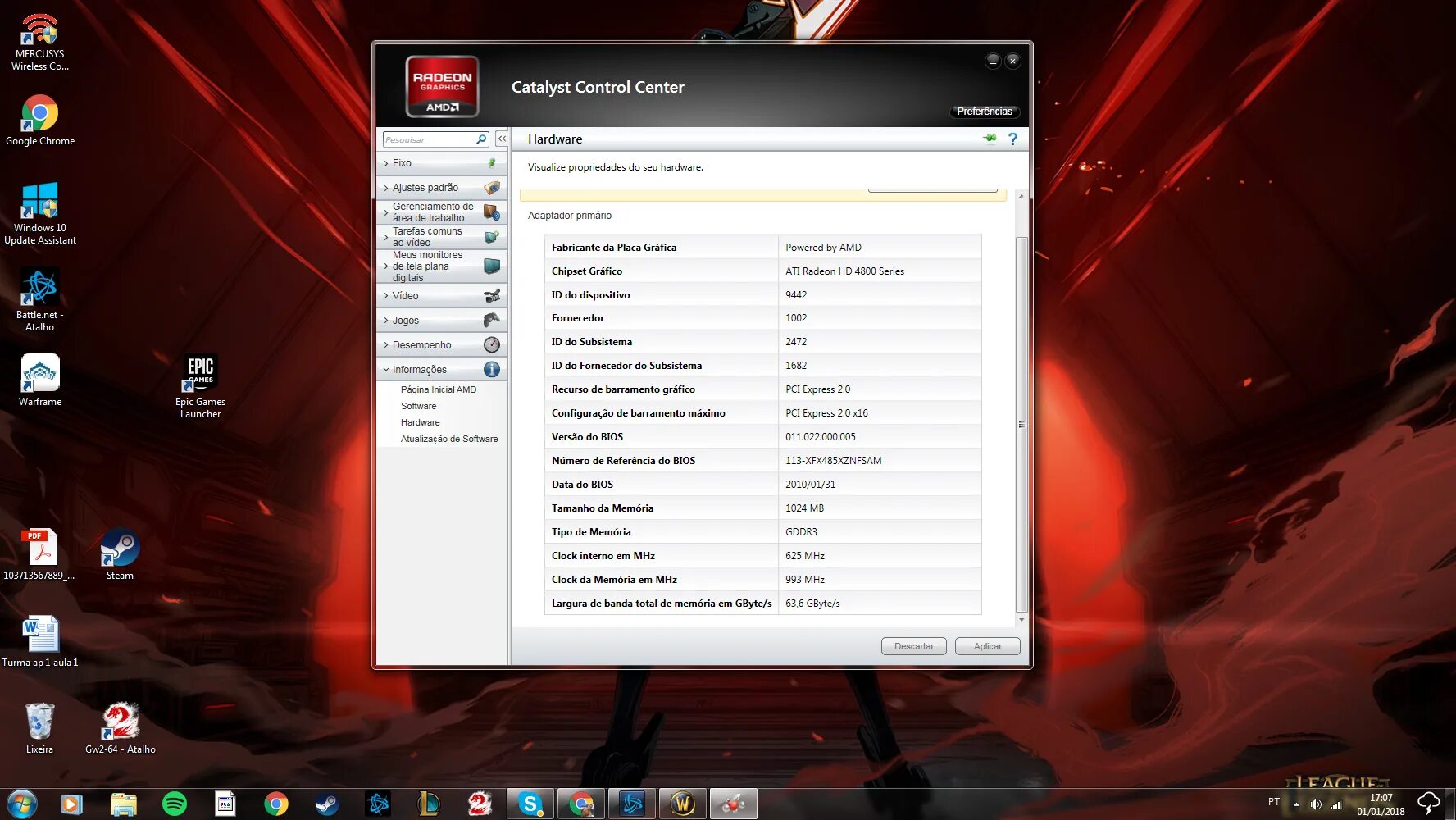Click the '1024 MB' memory size value
This screenshot has height=820, width=1456.
coord(804,508)
